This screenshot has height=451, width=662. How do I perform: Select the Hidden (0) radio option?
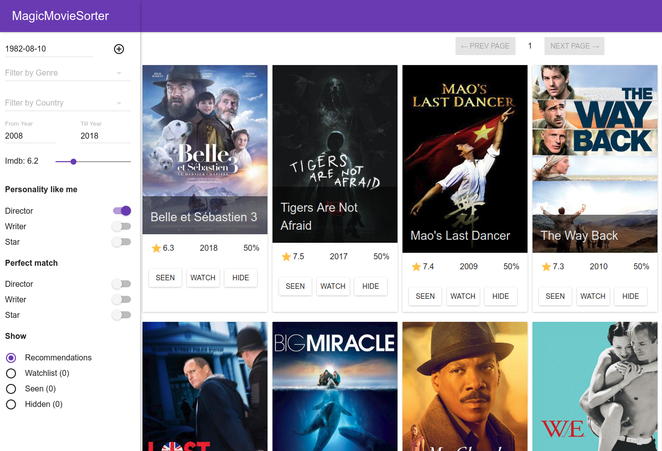11,405
